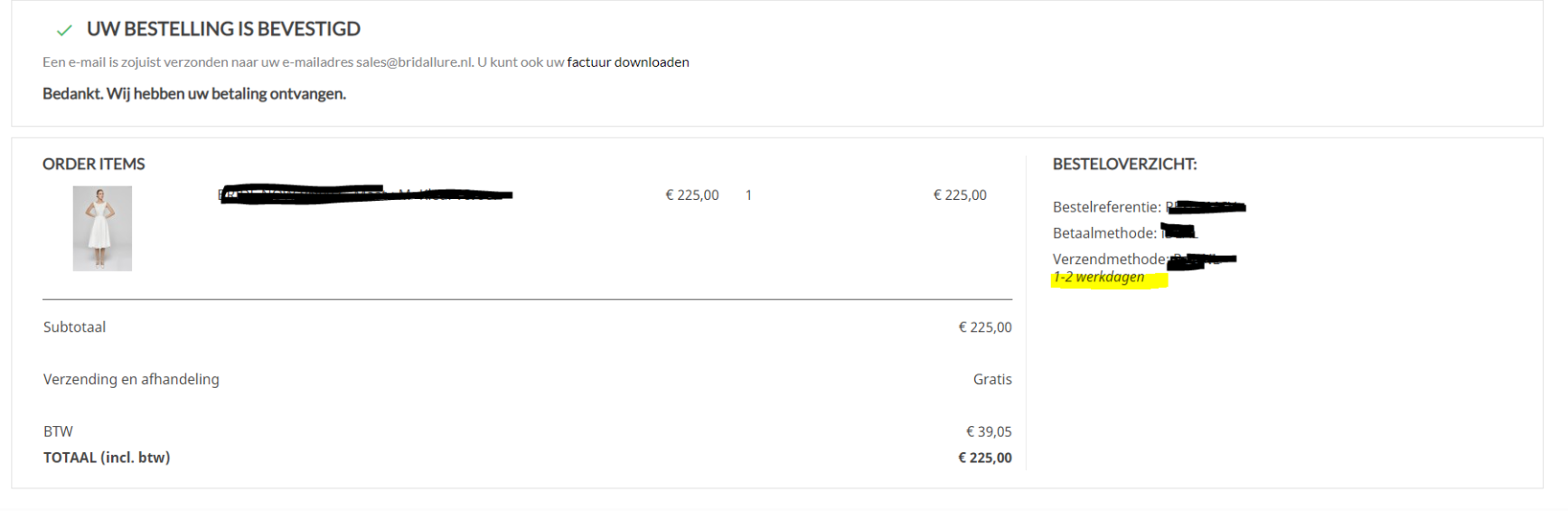Click the highlighted '1-2 werkdagen' text
The width and height of the screenshot is (1568, 511).
click(x=1099, y=278)
